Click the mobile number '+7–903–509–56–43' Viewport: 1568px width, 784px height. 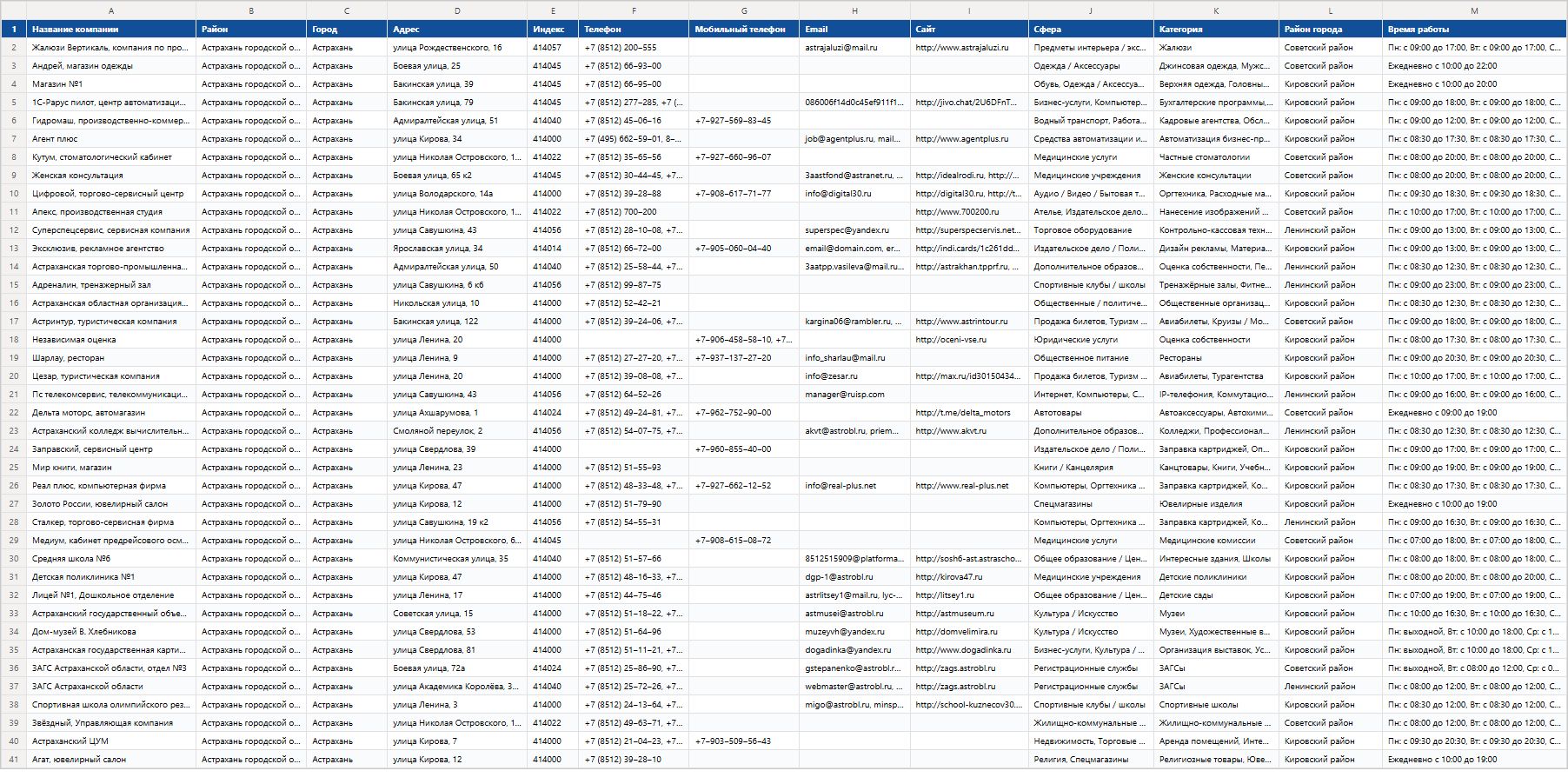744,741
